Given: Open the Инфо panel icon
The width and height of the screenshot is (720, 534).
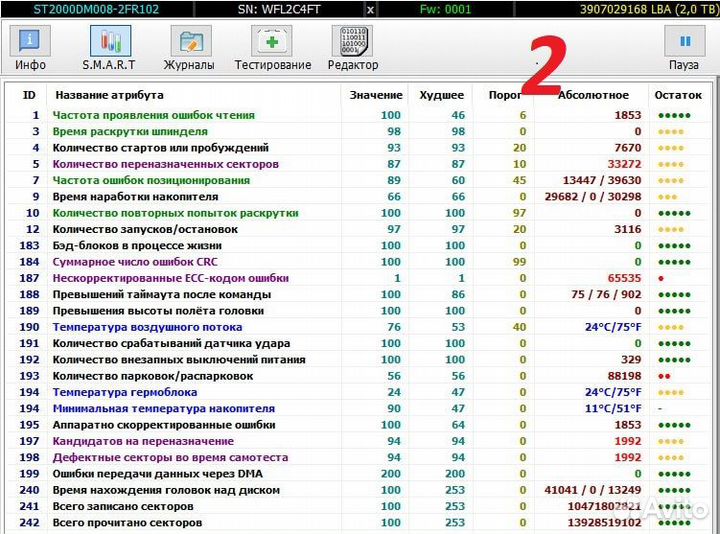Looking at the screenshot, I should 30,42.
